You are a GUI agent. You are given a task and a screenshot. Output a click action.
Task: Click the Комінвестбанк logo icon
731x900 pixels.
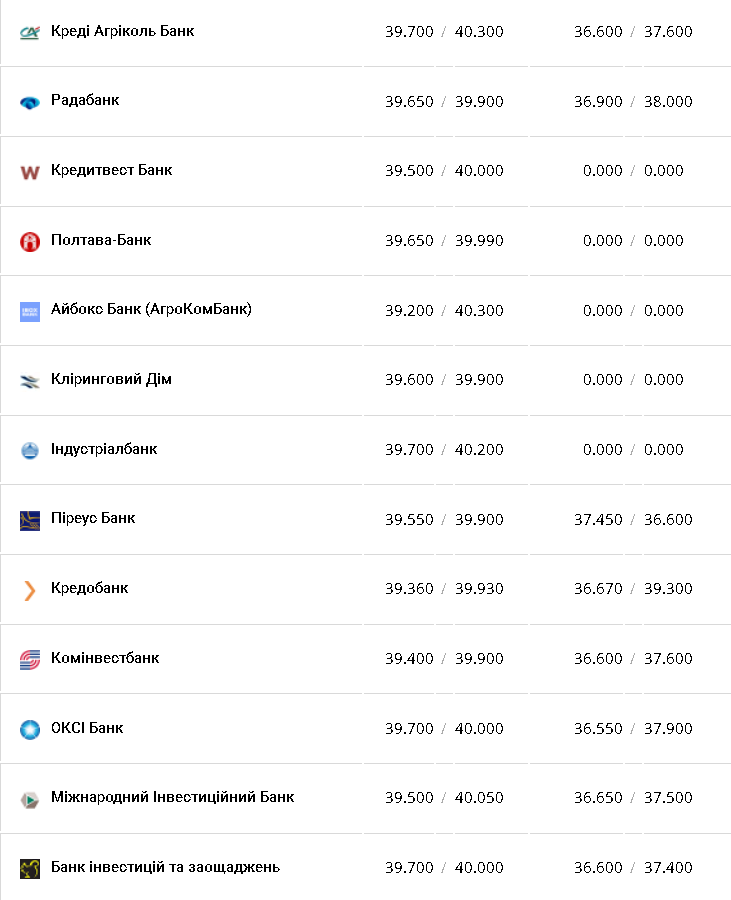pos(30,659)
